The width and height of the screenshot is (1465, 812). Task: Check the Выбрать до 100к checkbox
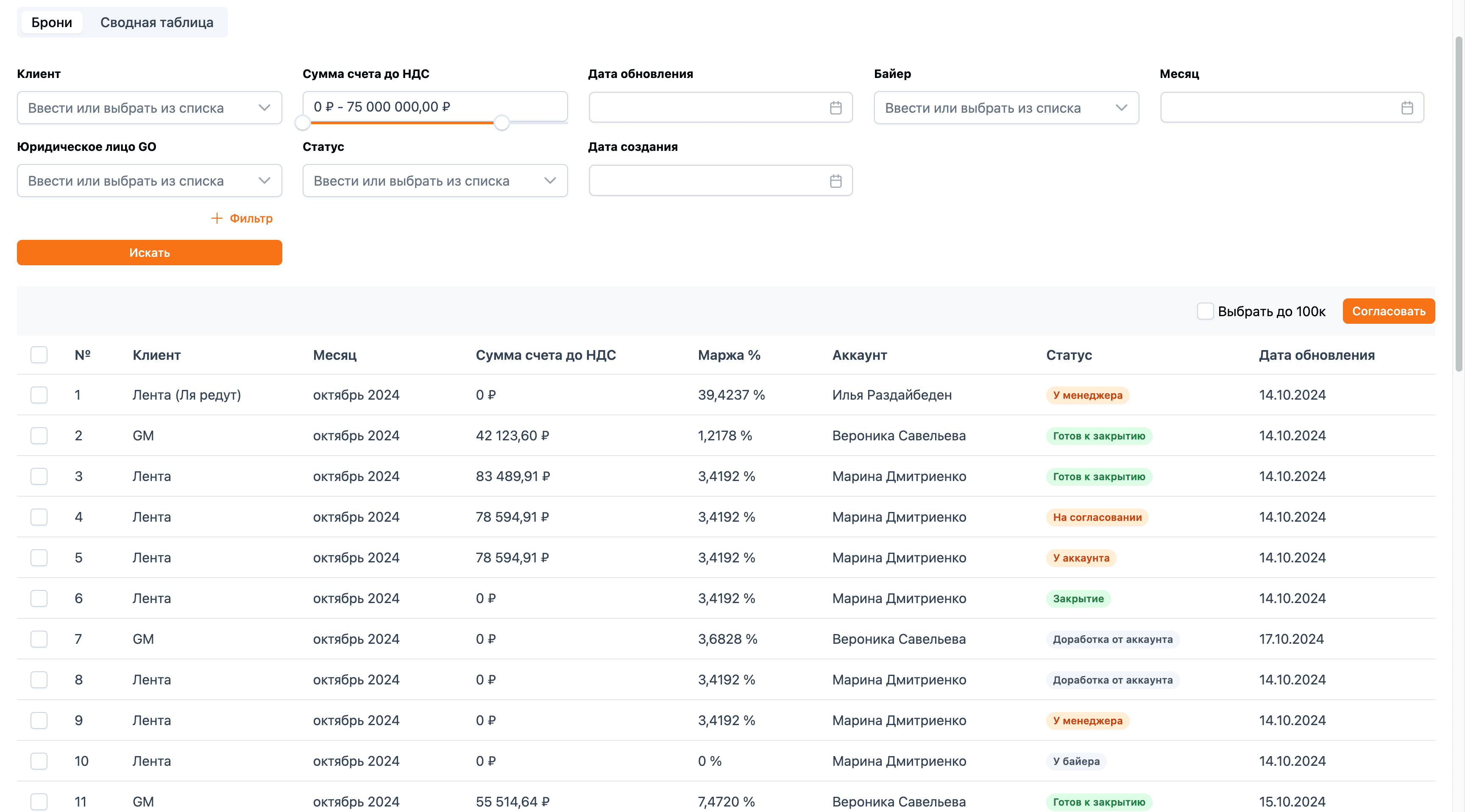(1205, 311)
